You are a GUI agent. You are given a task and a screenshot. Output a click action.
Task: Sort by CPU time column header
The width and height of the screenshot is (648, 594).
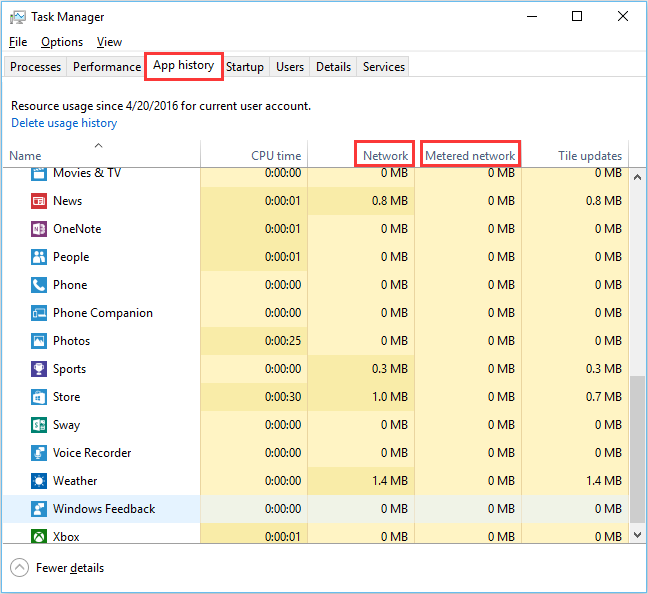[254, 154]
